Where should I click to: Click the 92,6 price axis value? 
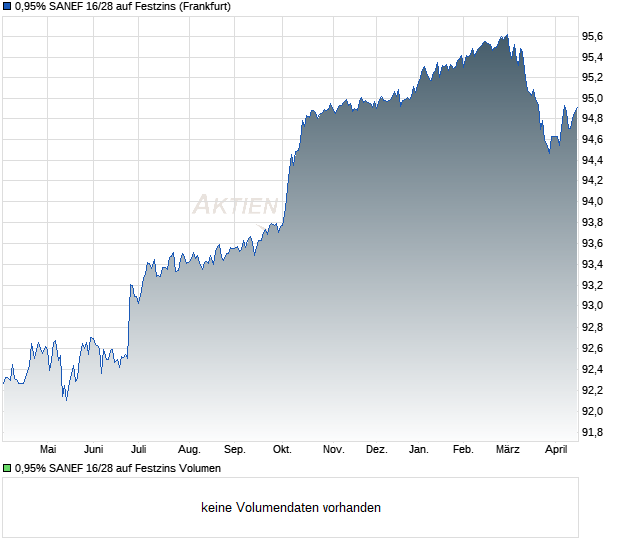tap(592, 348)
